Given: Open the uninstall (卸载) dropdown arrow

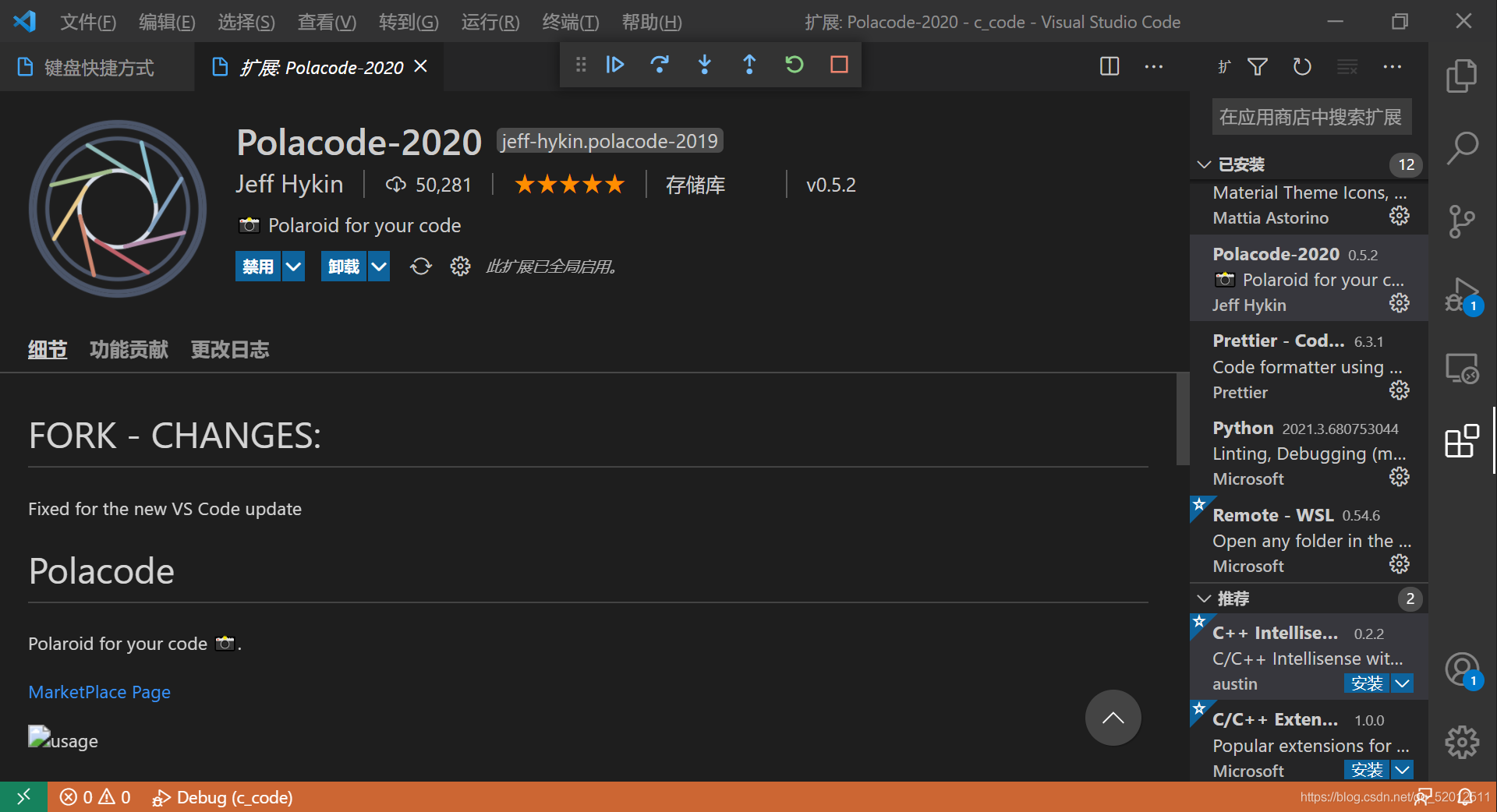Looking at the screenshot, I should pyautogui.click(x=379, y=267).
